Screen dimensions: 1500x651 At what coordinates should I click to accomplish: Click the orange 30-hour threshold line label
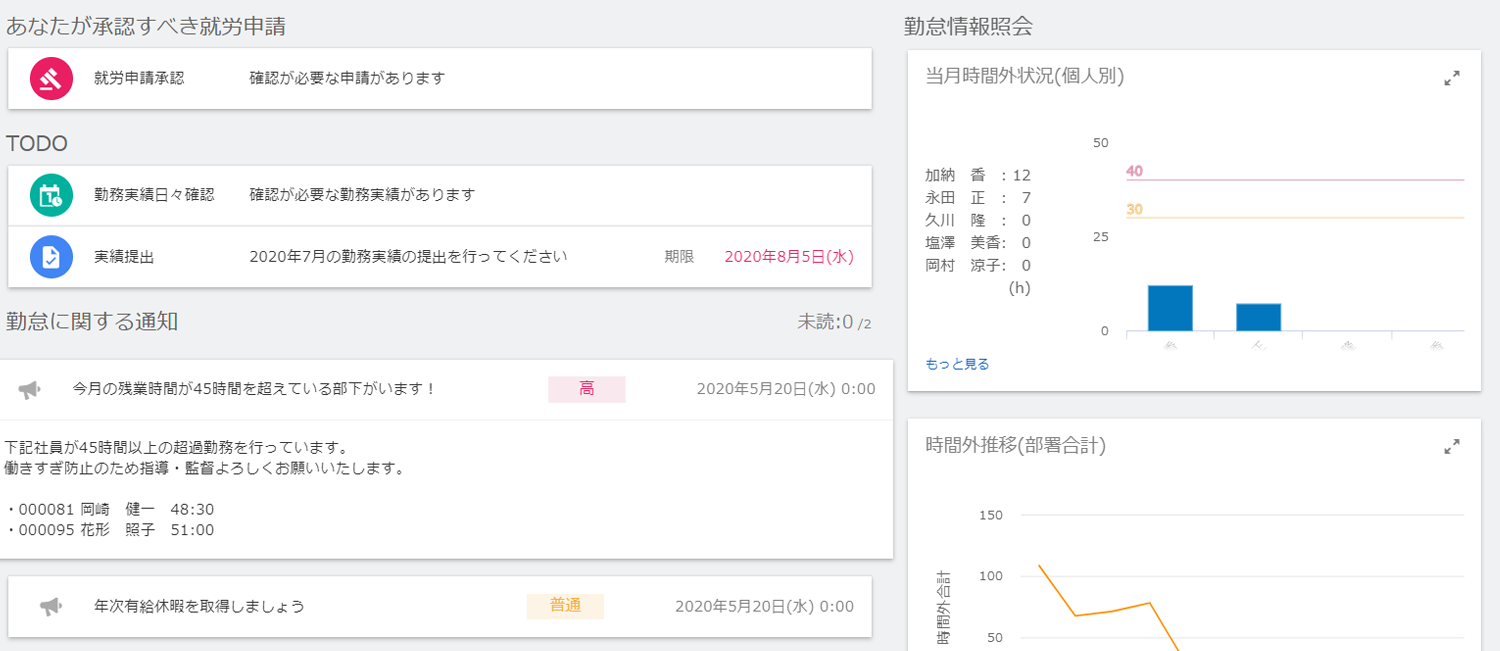1134,209
